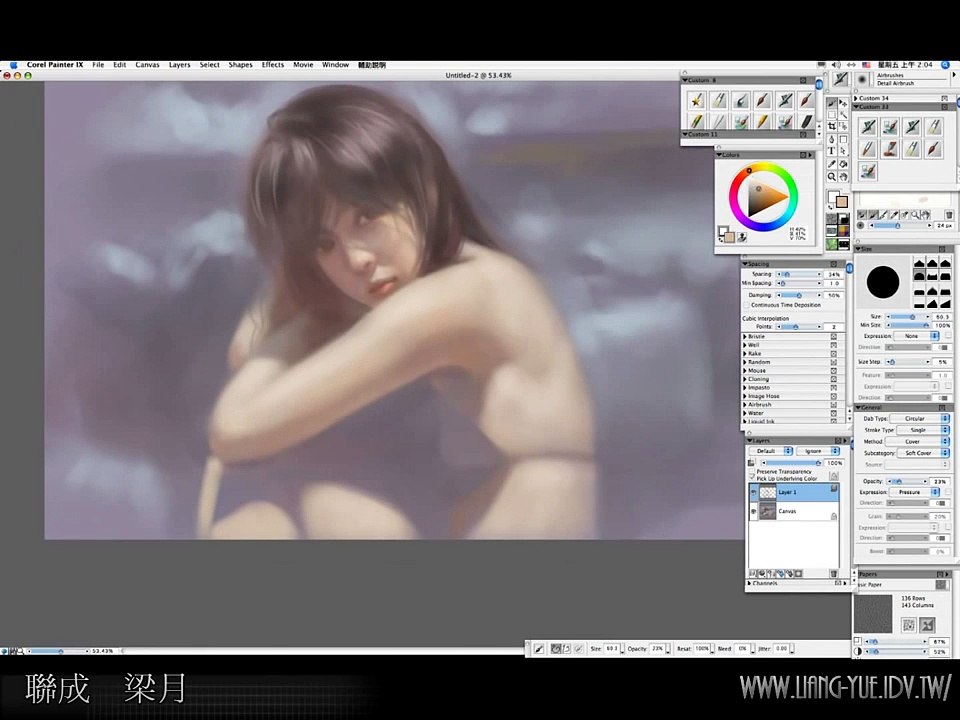The width and height of the screenshot is (960, 720).
Task: Open Subcategory dropdown showing Soft Cover
Action: pos(923,453)
